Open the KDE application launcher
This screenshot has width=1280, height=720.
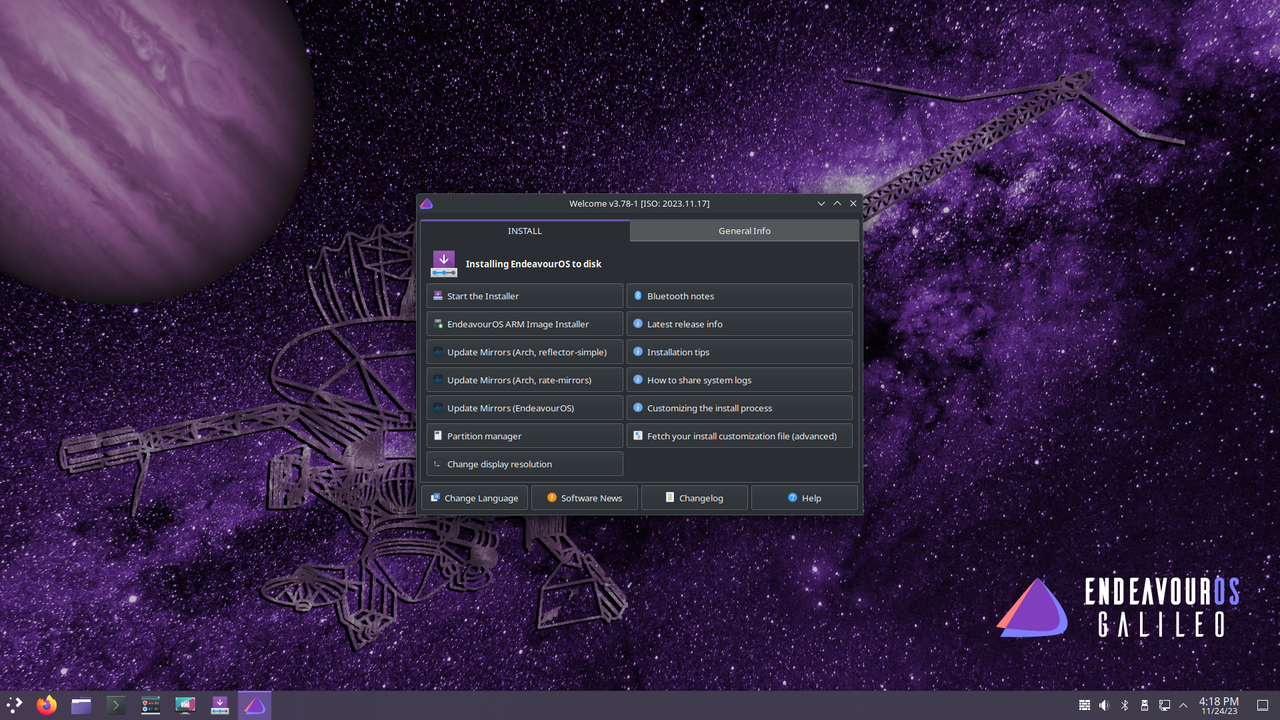click(15, 705)
